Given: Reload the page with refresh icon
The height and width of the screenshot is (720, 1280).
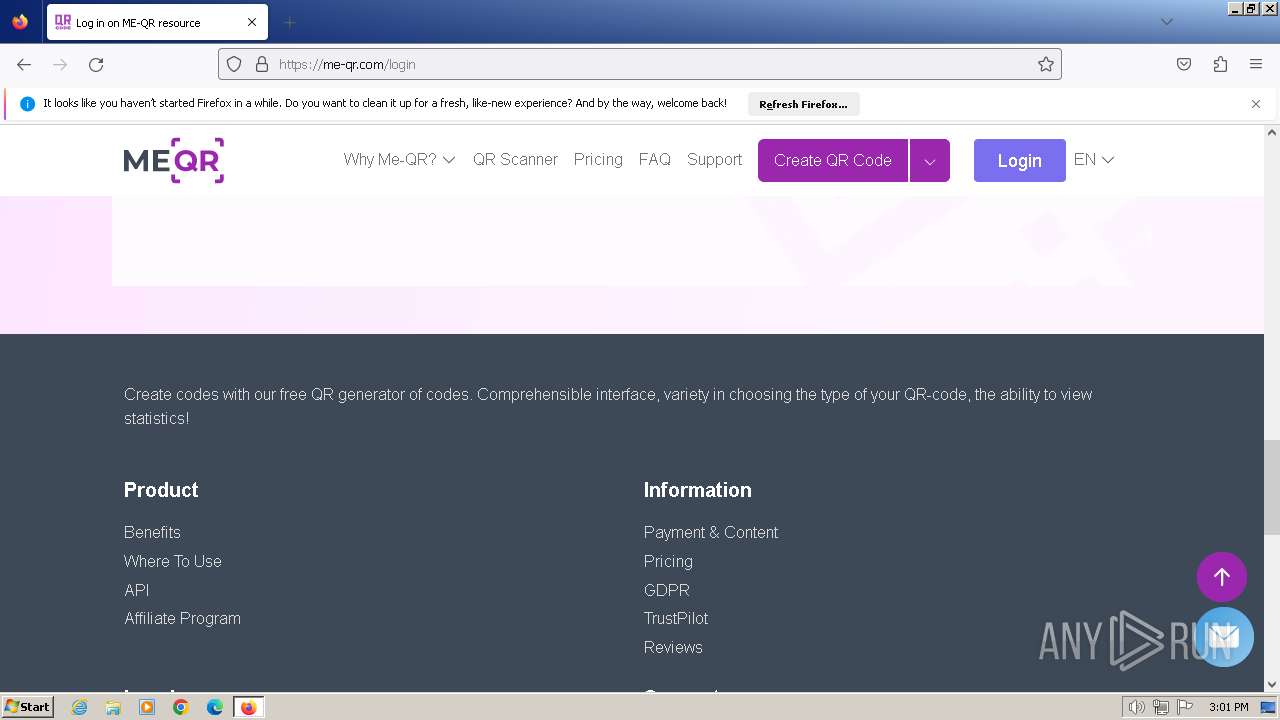Looking at the screenshot, I should click(x=96, y=64).
